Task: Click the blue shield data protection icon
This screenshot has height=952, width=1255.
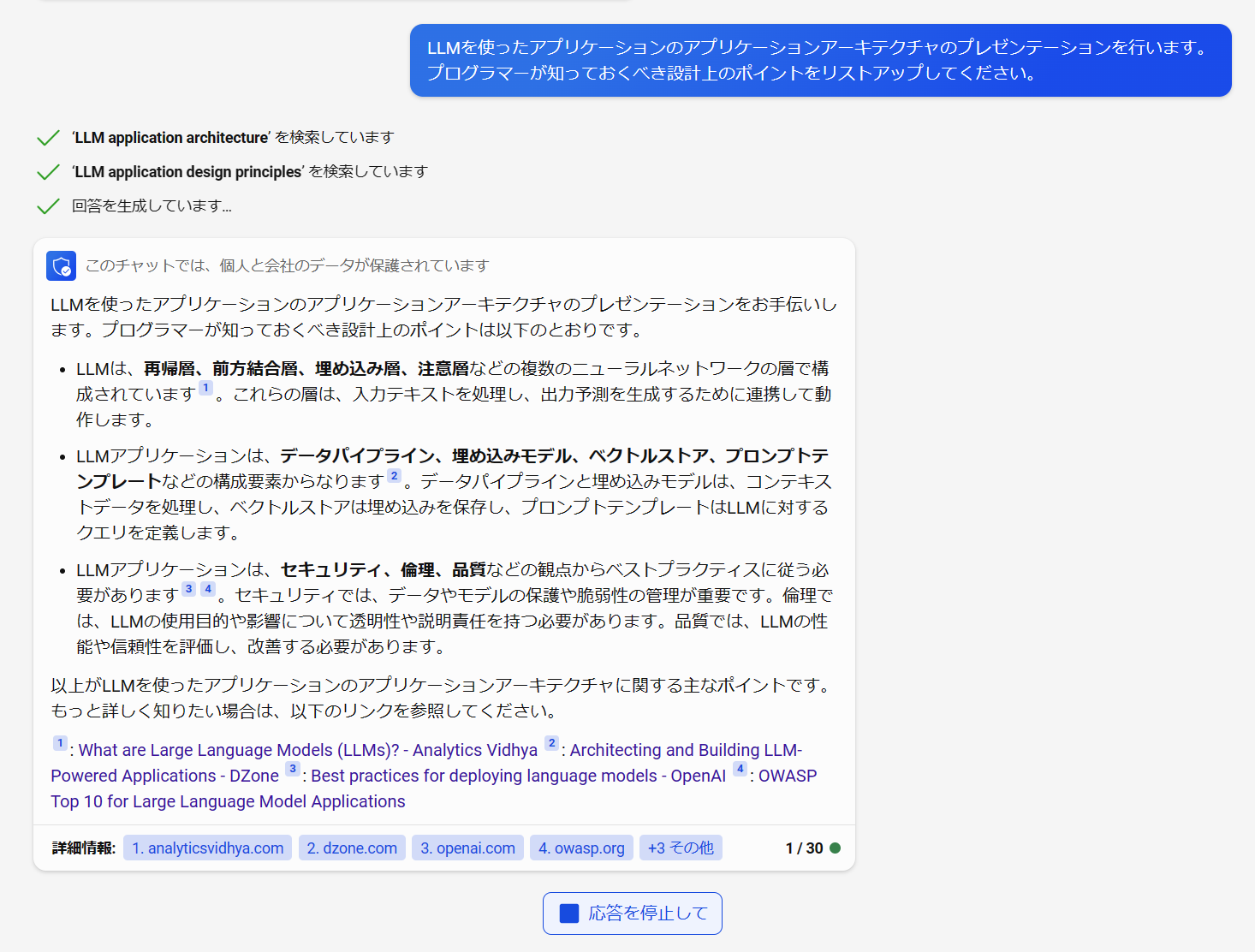Action: [61, 266]
